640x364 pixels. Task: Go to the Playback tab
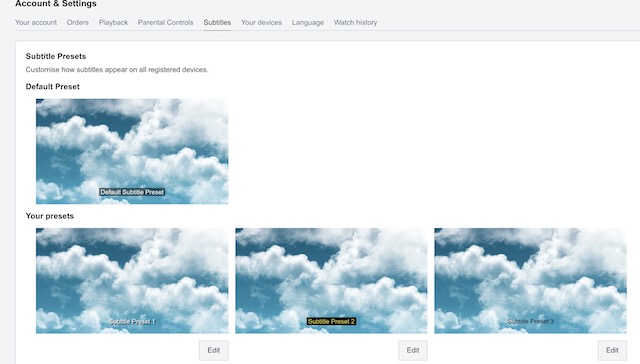coord(113,22)
